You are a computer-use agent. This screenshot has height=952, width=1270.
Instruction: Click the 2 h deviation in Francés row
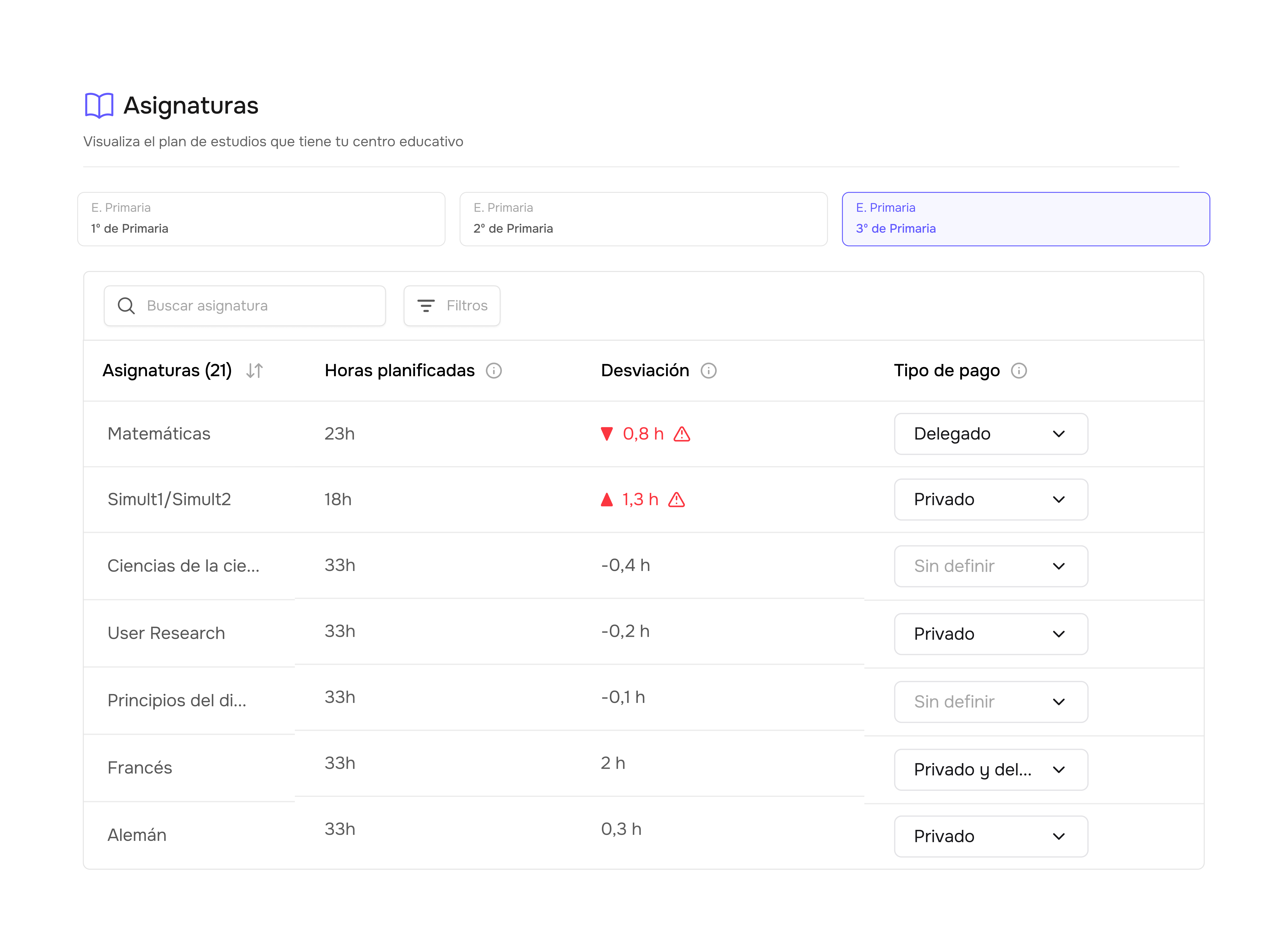(613, 763)
